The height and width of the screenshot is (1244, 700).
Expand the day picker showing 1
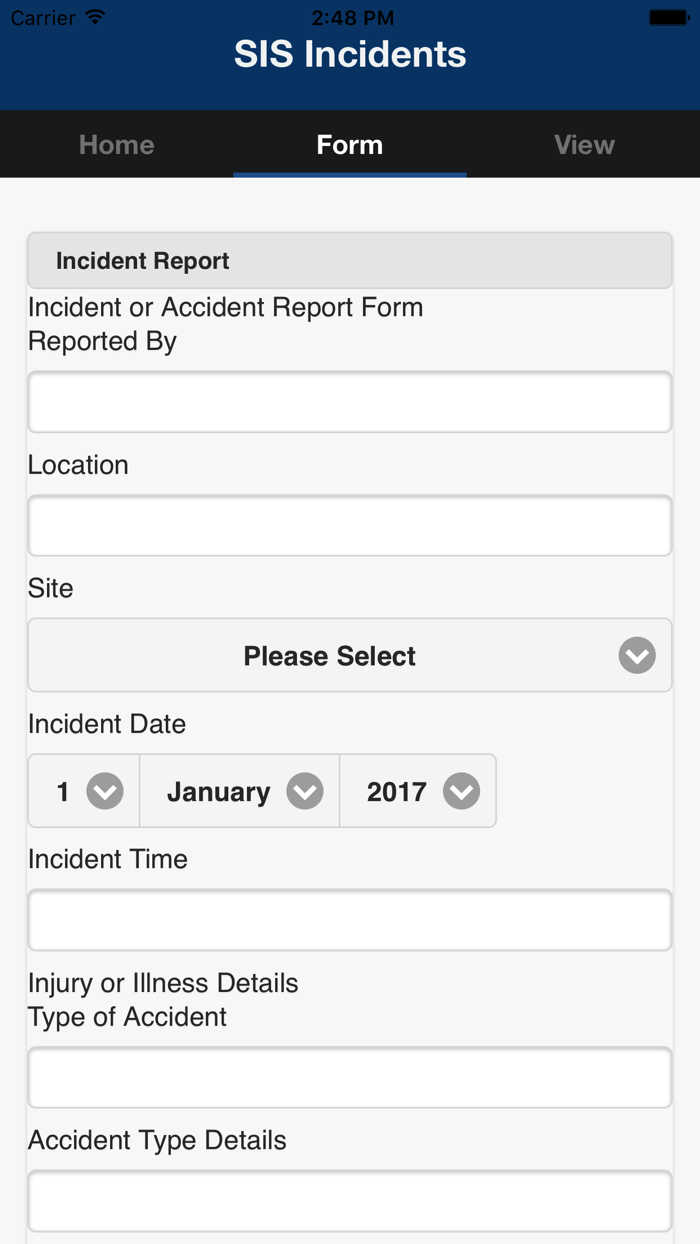83,791
